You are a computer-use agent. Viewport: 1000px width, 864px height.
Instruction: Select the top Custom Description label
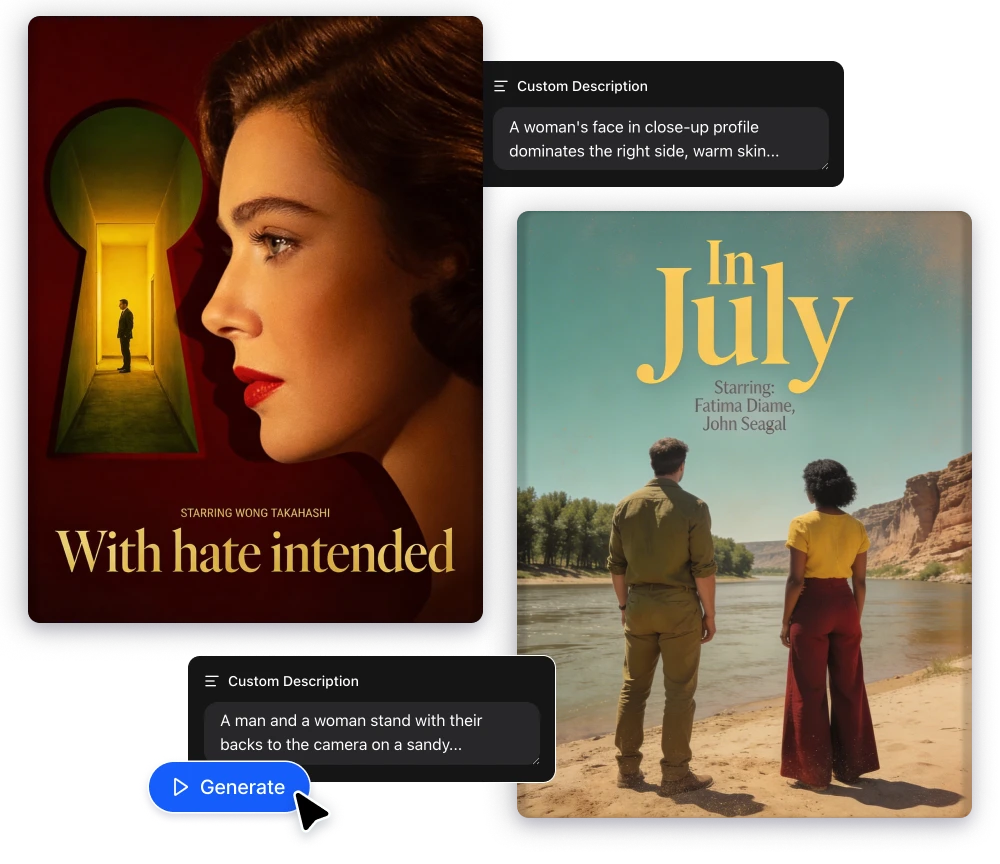point(582,87)
